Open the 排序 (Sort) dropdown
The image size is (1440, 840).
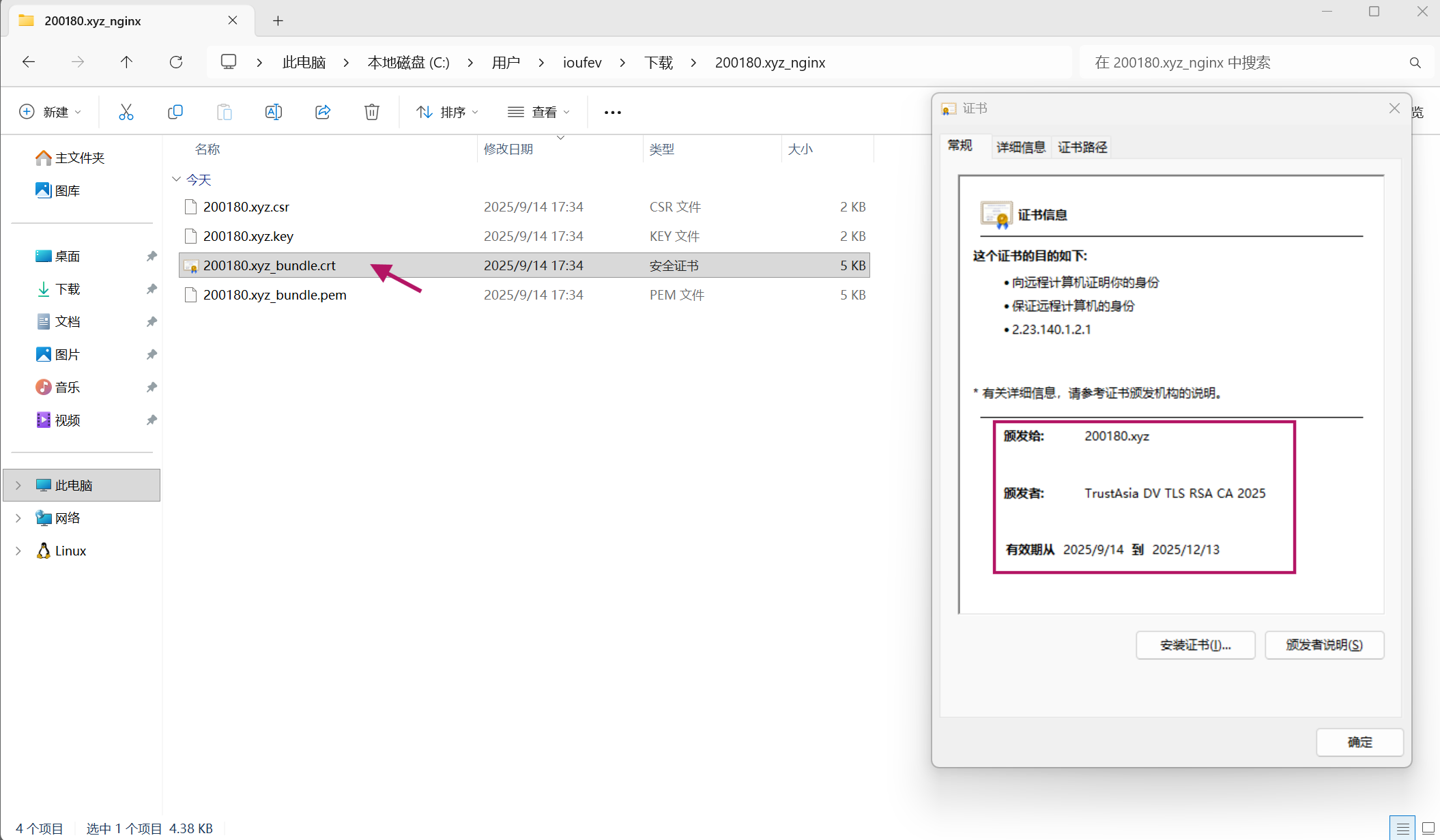447,111
